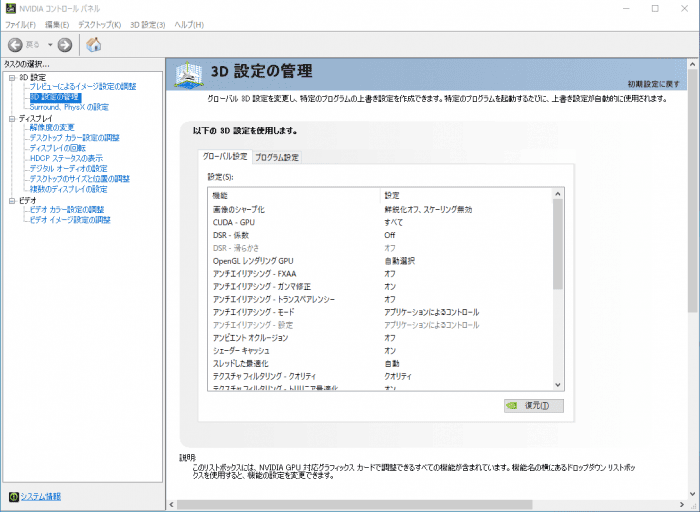The height and width of the screenshot is (512, 700).
Task: Click 機能 column header
Action: point(294,196)
